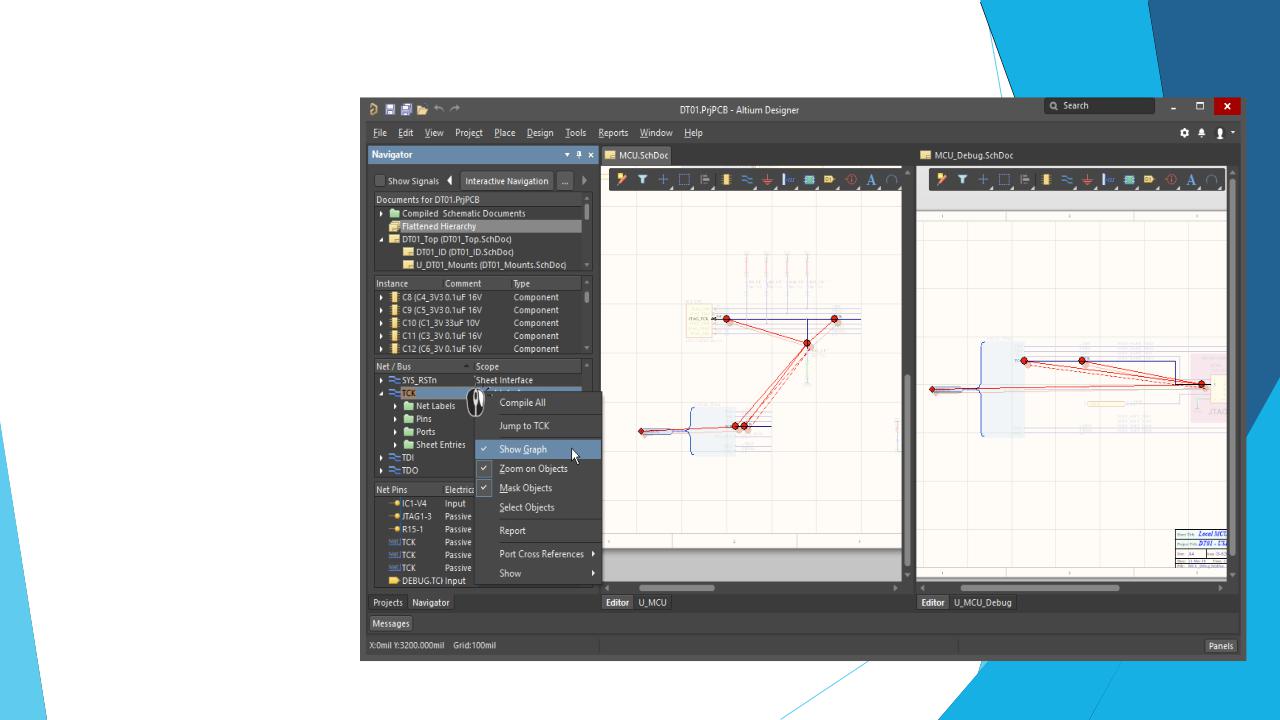Click the Save icon in title bar
The image size is (1280, 720).
pyautogui.click(x=391, y=109)
